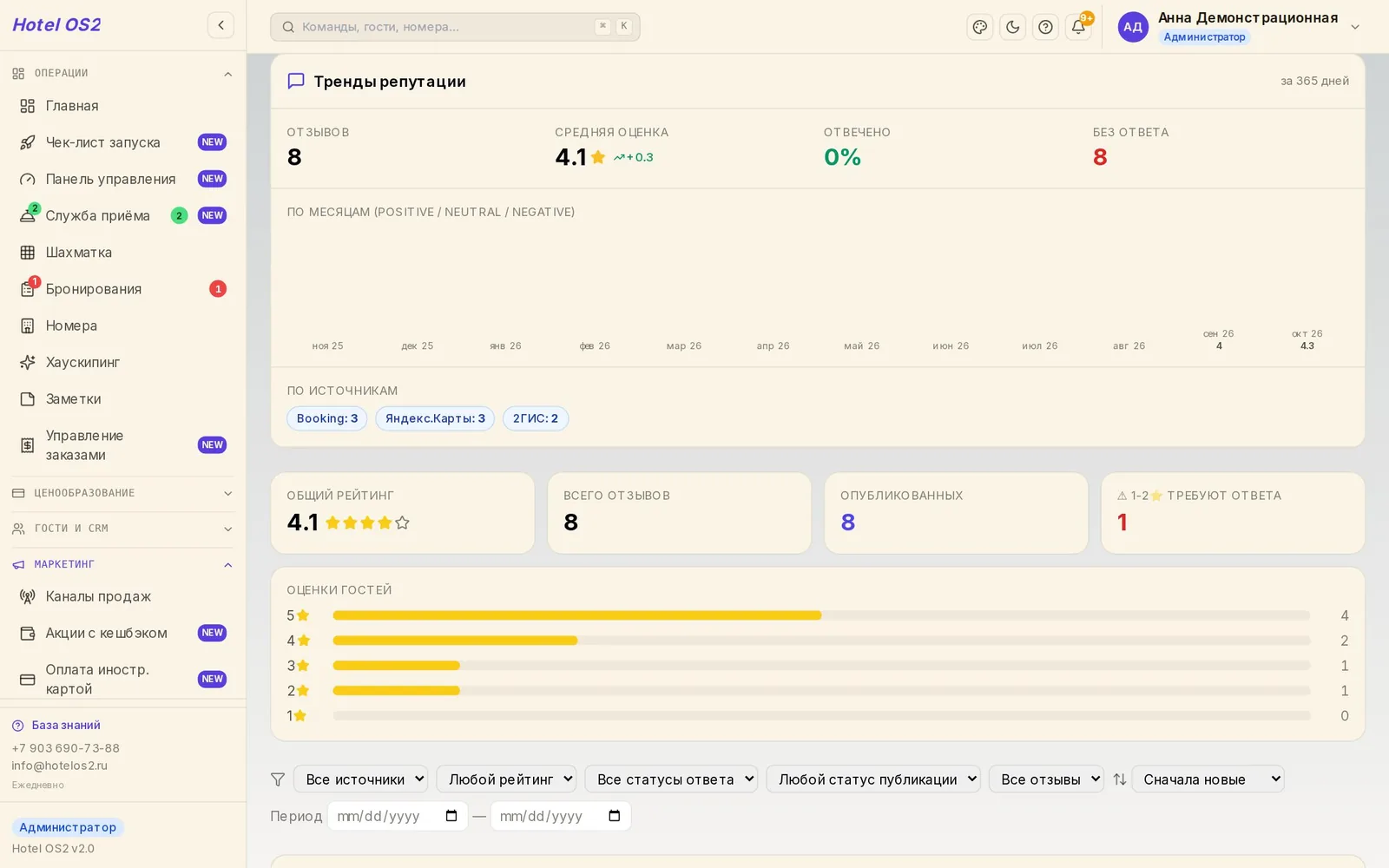The image size is (1389, 868).
Task: Click the info@hotelos2.ru email address
Action: [x=60, y=766]
